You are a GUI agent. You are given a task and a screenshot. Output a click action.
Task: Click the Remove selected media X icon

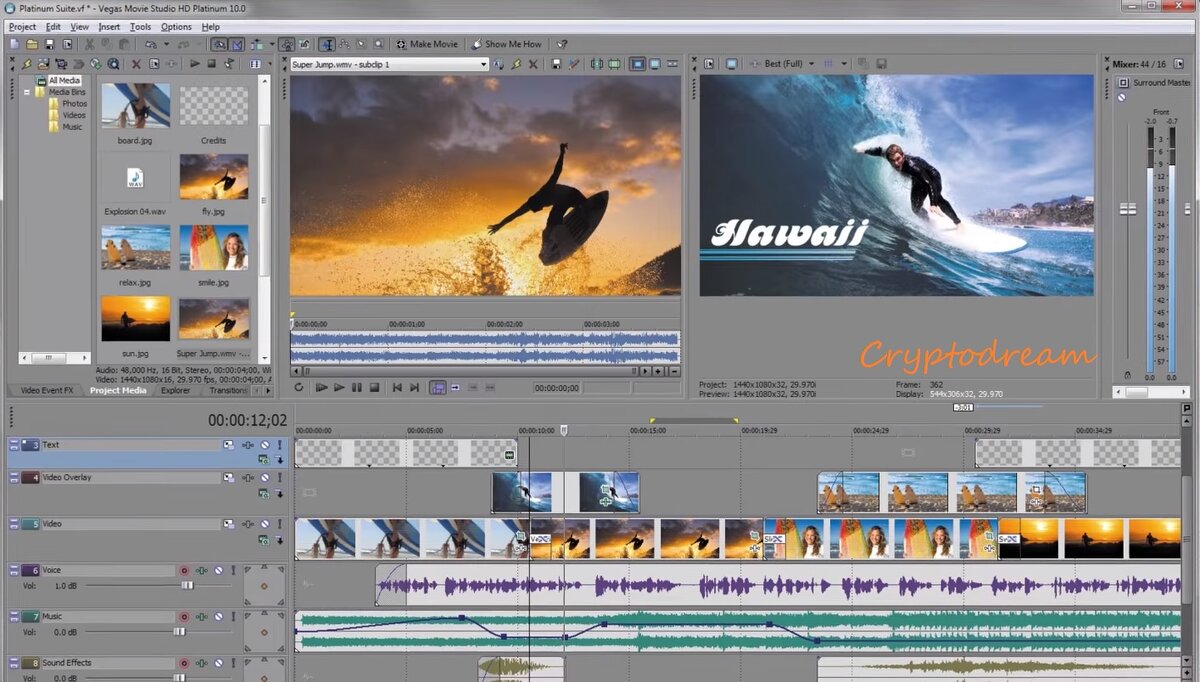click(136, 63)
